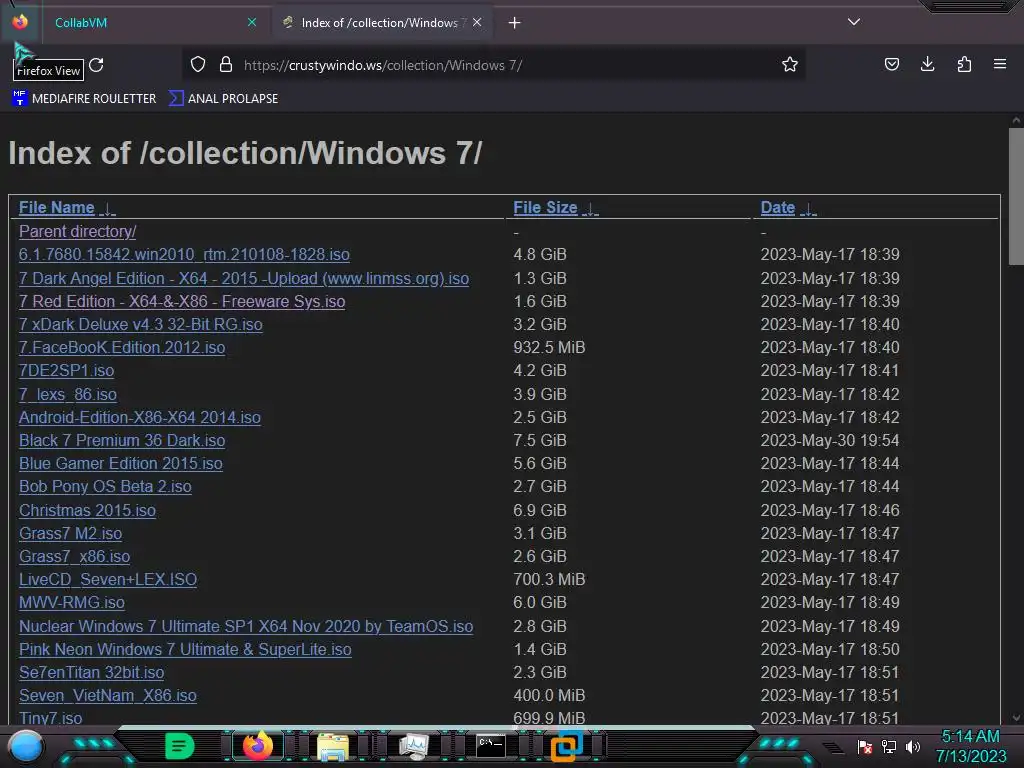Open Action Center flag tray icon

[x=865, y=747]
